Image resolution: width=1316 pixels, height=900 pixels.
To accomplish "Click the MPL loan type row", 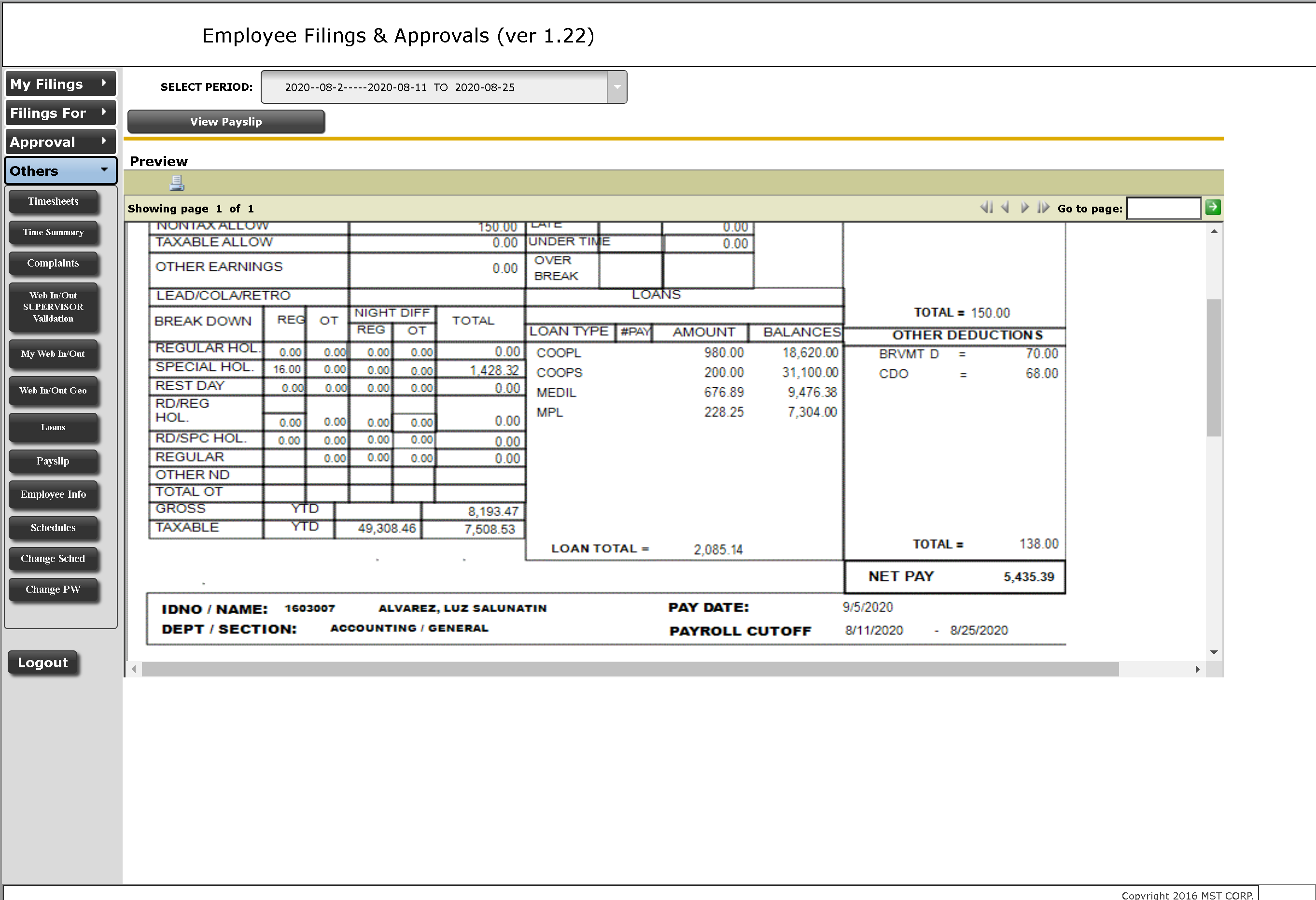I will pyautogui.click(x=686, y=412).
